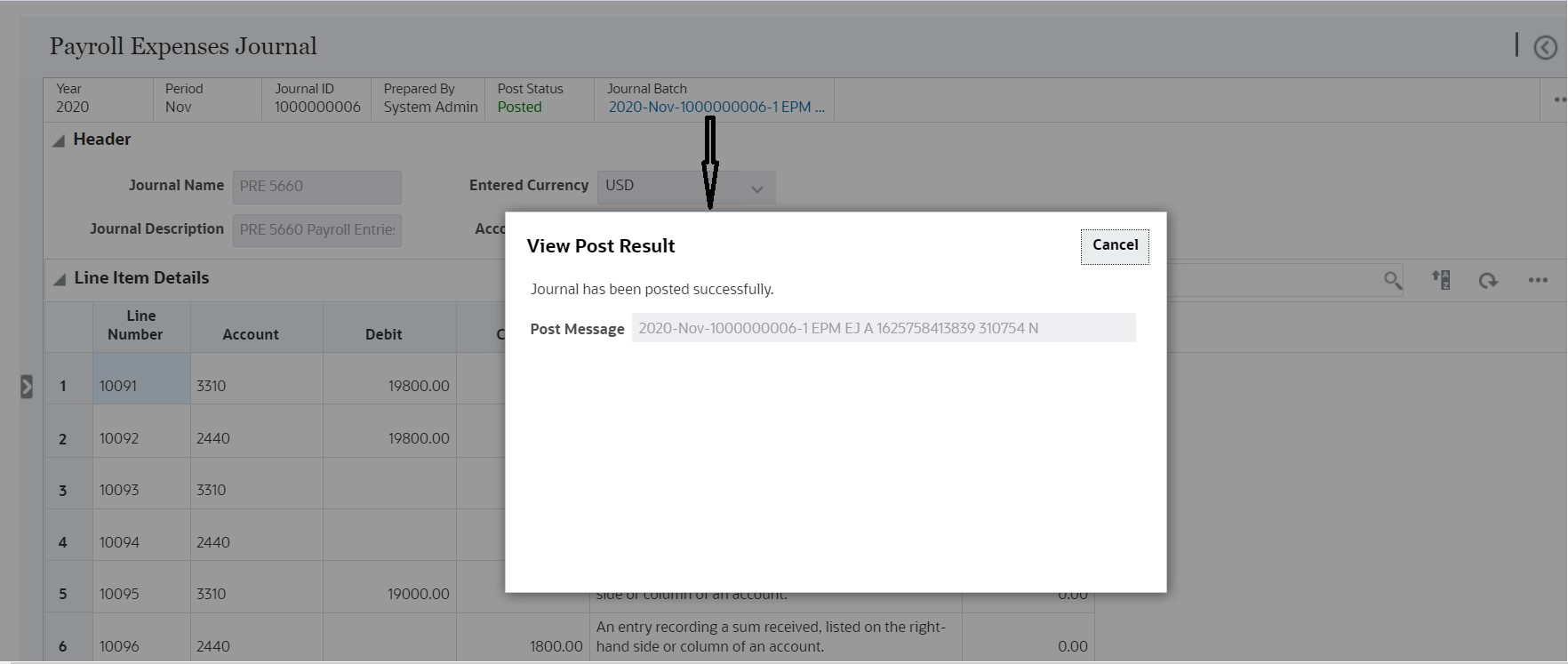The width and height of the screenshot is (1568, 664).
Task: Click account 3310 in row 5
Action: (x=256, y=587)
